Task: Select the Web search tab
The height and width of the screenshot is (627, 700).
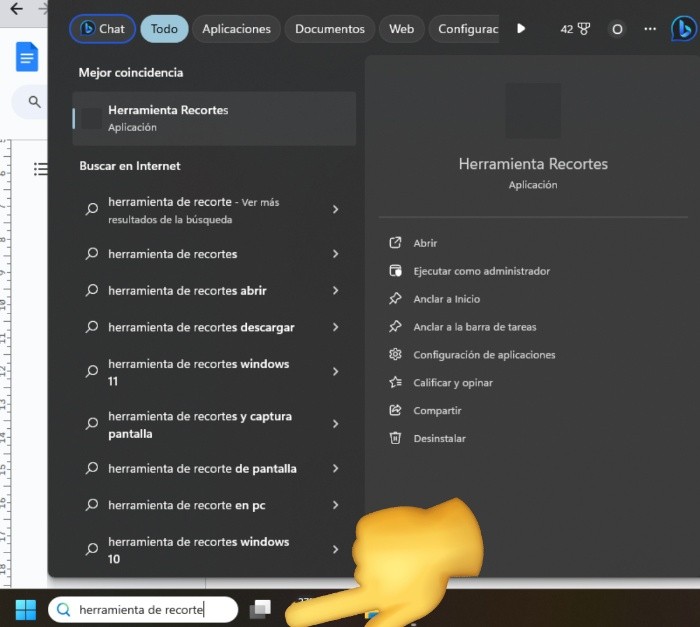Action: click(x=401, y=29)
